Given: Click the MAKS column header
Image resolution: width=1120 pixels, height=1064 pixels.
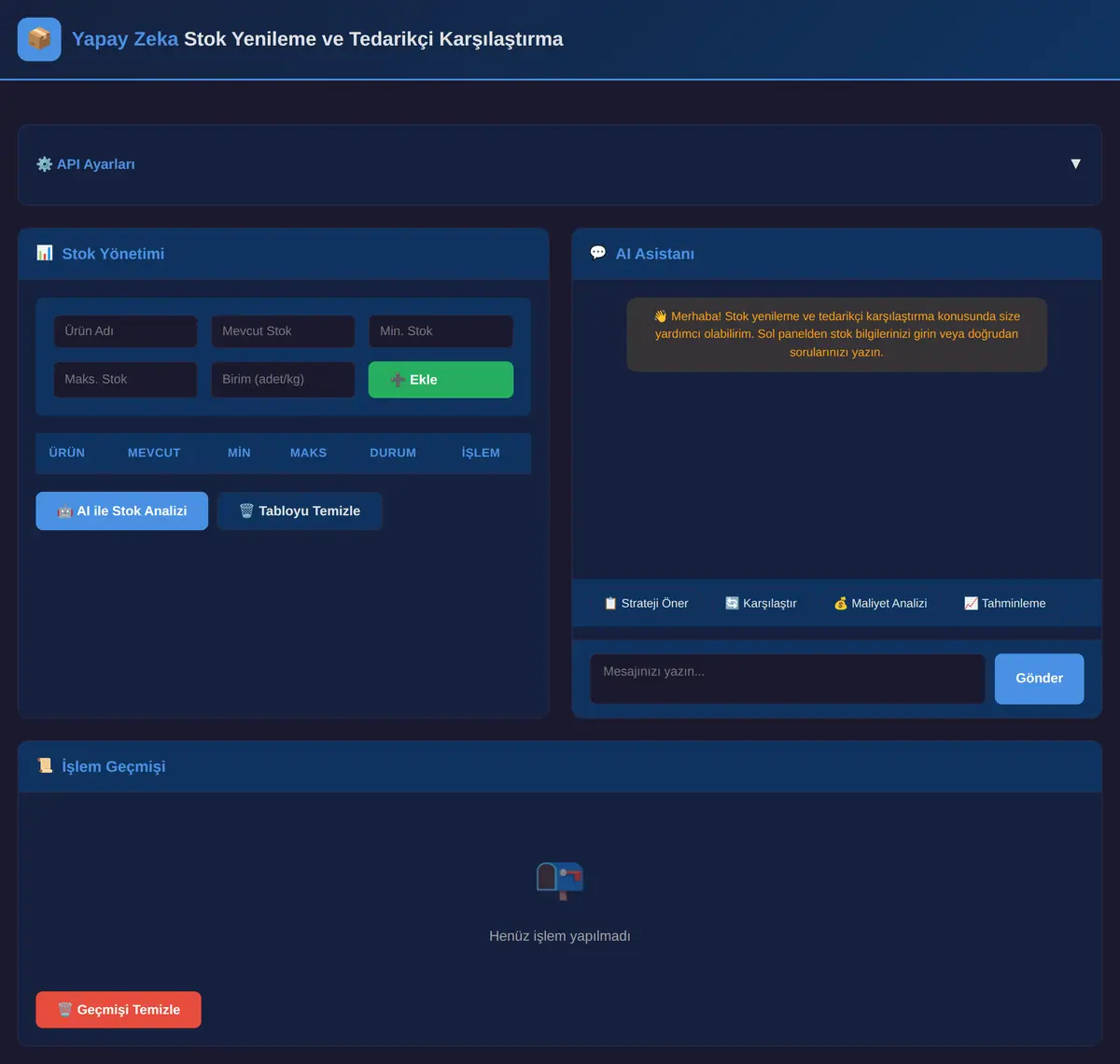Looking at the screenshot, I should point(308,453).
